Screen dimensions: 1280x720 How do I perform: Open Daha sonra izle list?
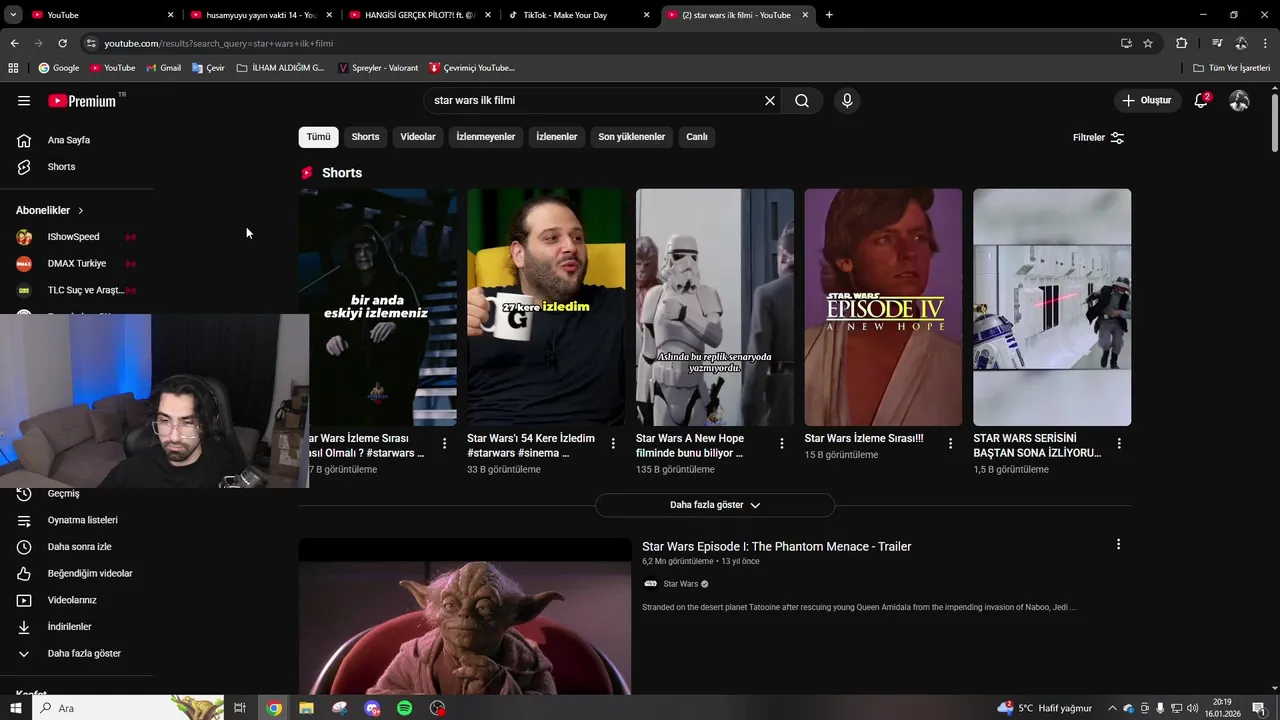coord(78,547)
